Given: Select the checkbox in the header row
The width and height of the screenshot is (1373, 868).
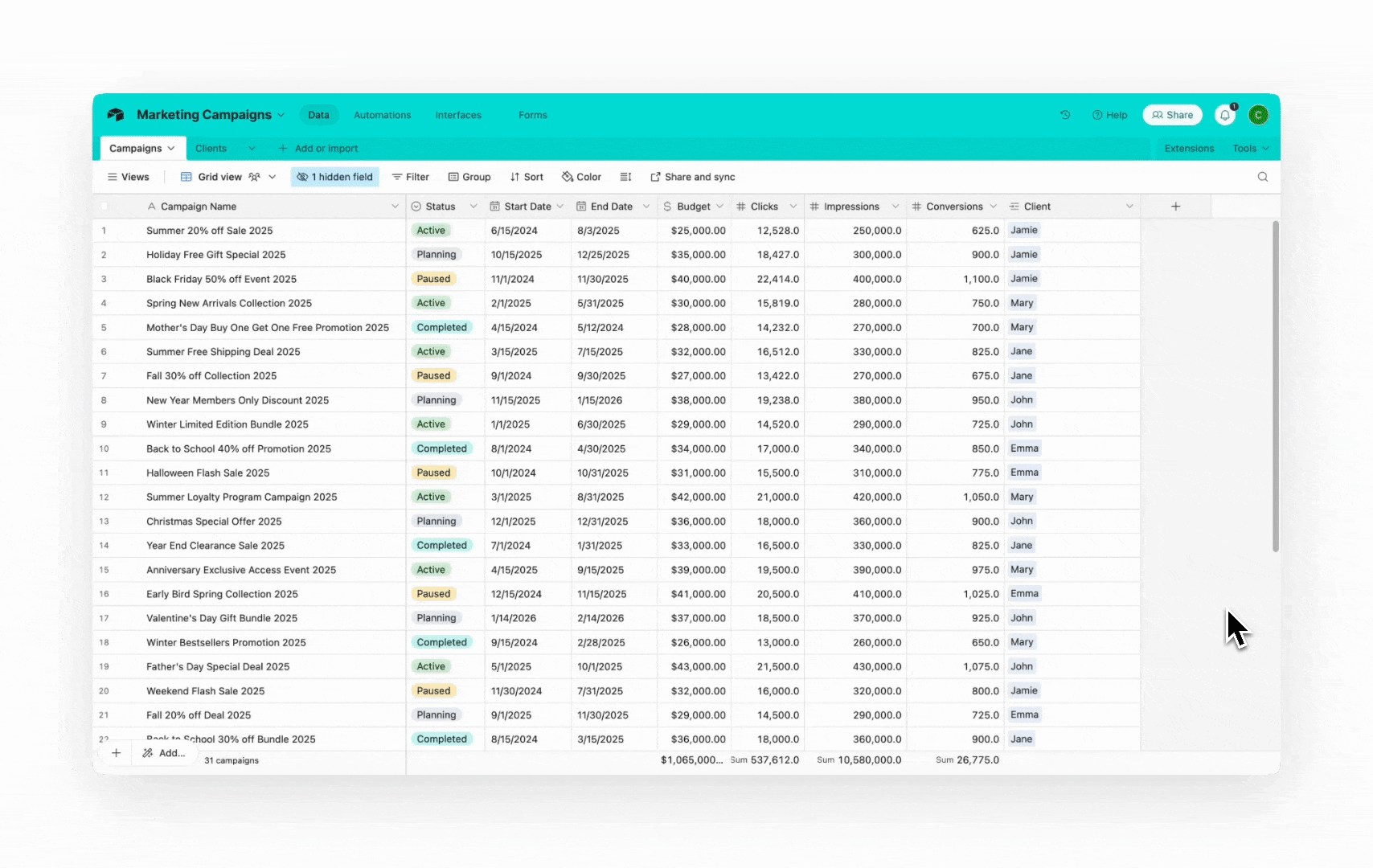Looking at the screenshot, I should click(105, 206).
